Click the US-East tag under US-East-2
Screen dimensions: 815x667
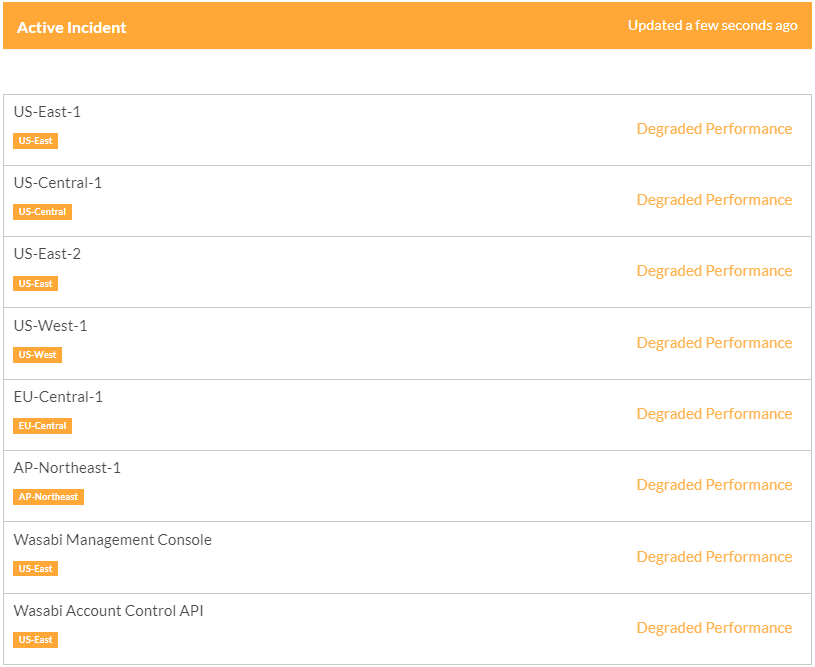(x=35, y=283)
